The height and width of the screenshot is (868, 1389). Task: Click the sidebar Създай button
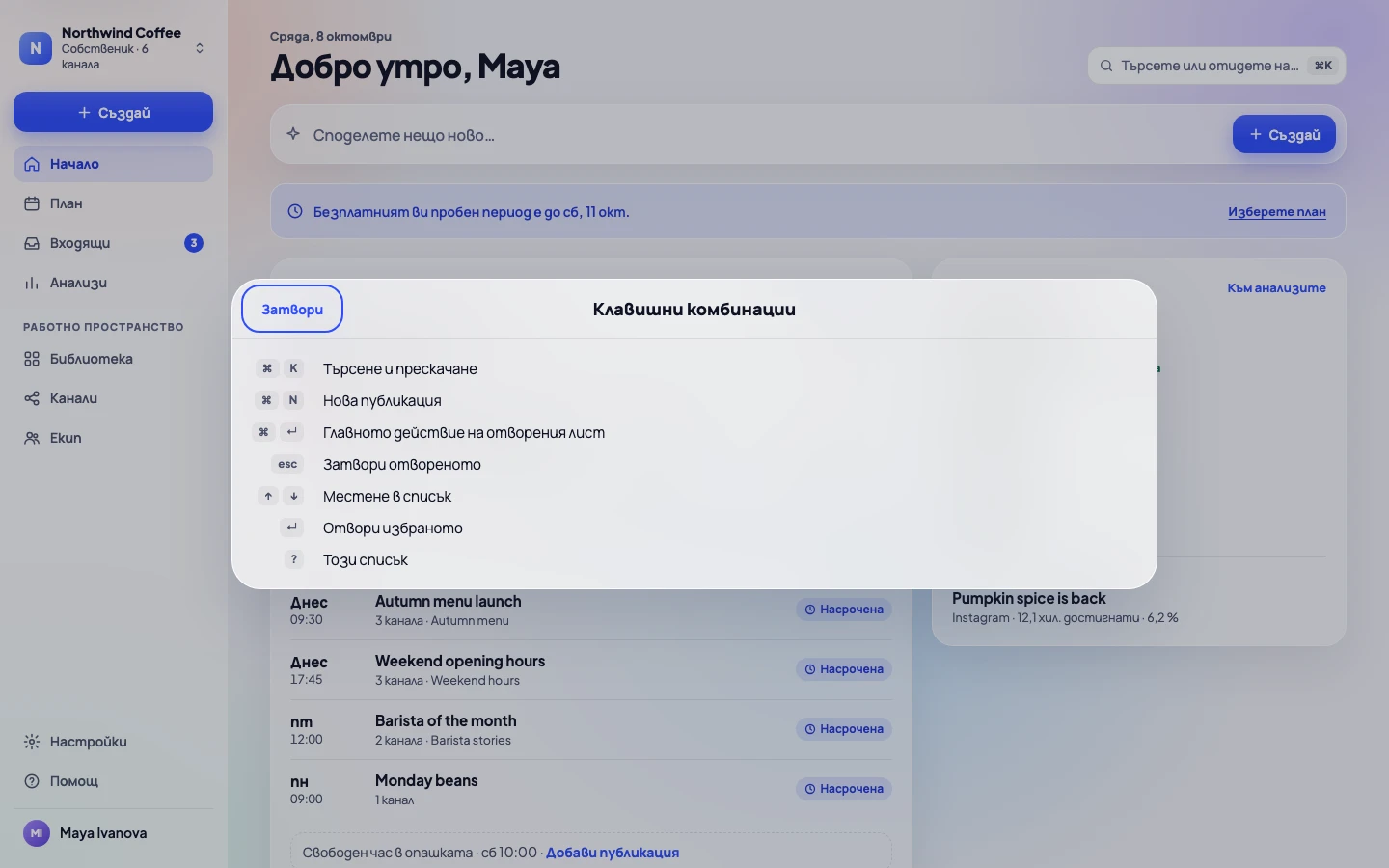[x=113, y=112]
